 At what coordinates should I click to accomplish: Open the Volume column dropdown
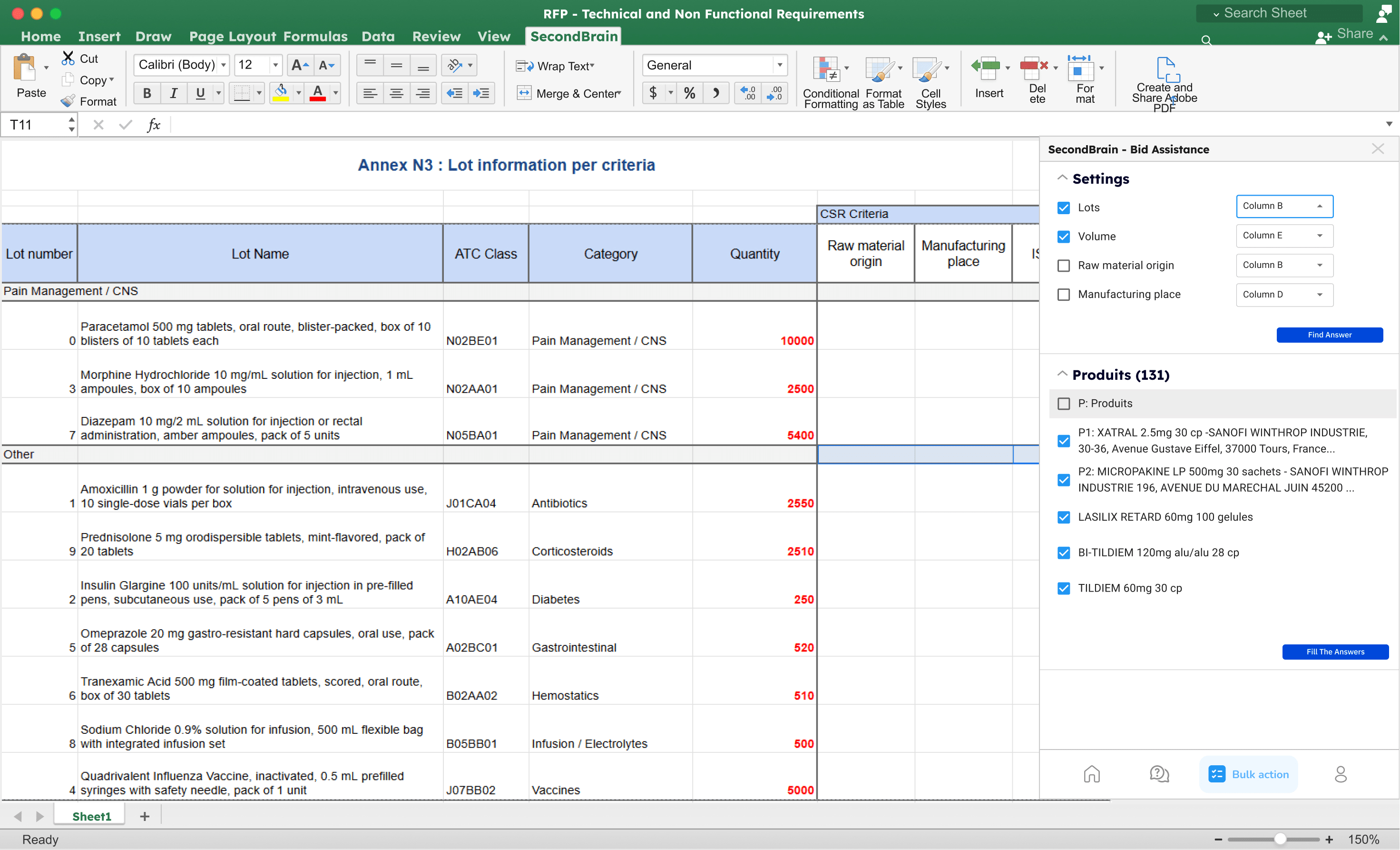click(x=1284, y=236)
